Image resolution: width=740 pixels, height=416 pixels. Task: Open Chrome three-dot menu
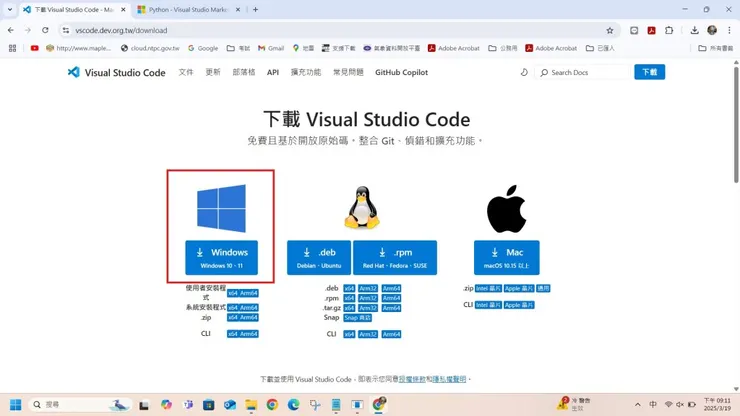click(729, 30)
